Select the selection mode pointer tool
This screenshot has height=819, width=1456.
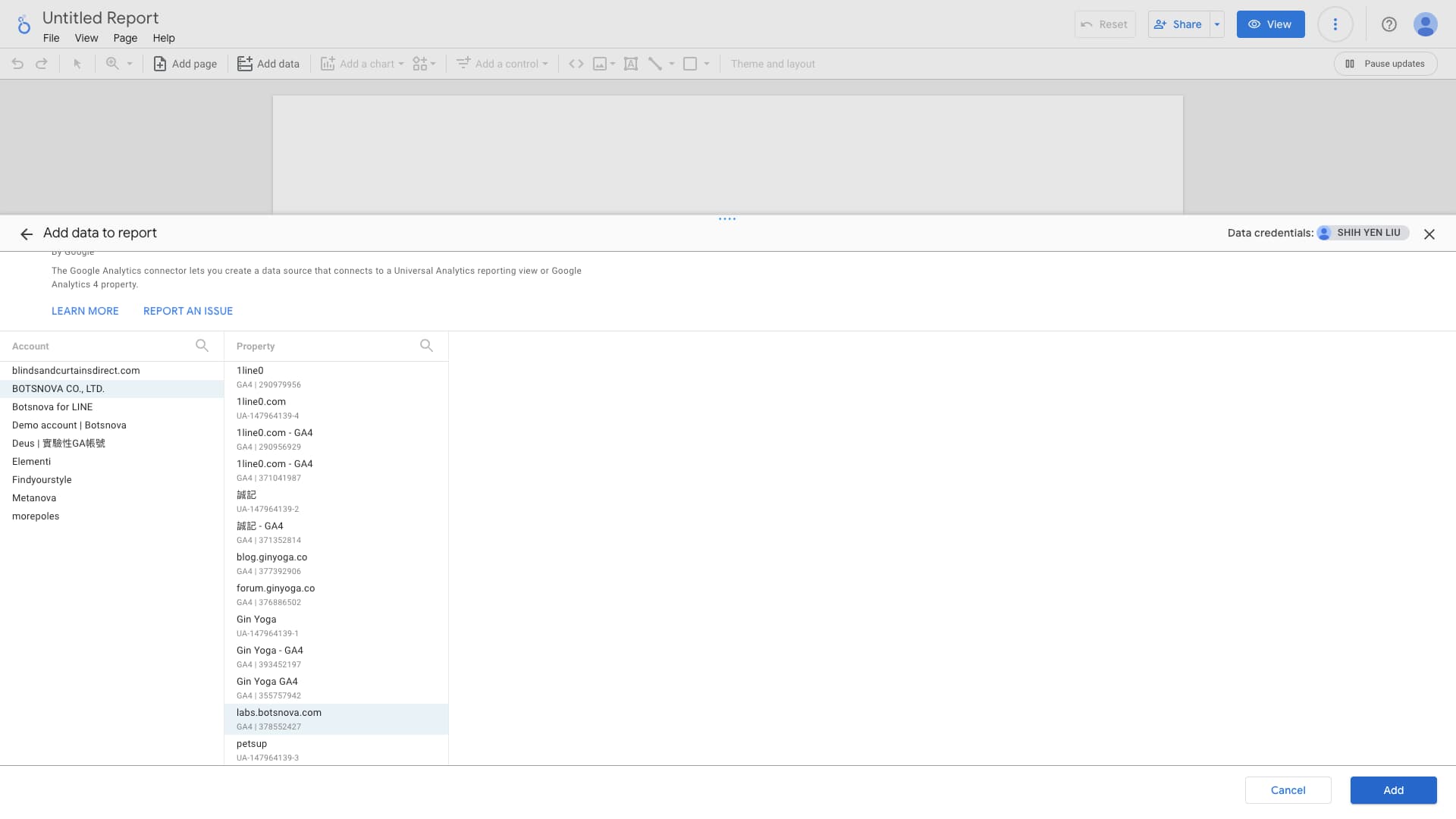click(x=77, y=64)
